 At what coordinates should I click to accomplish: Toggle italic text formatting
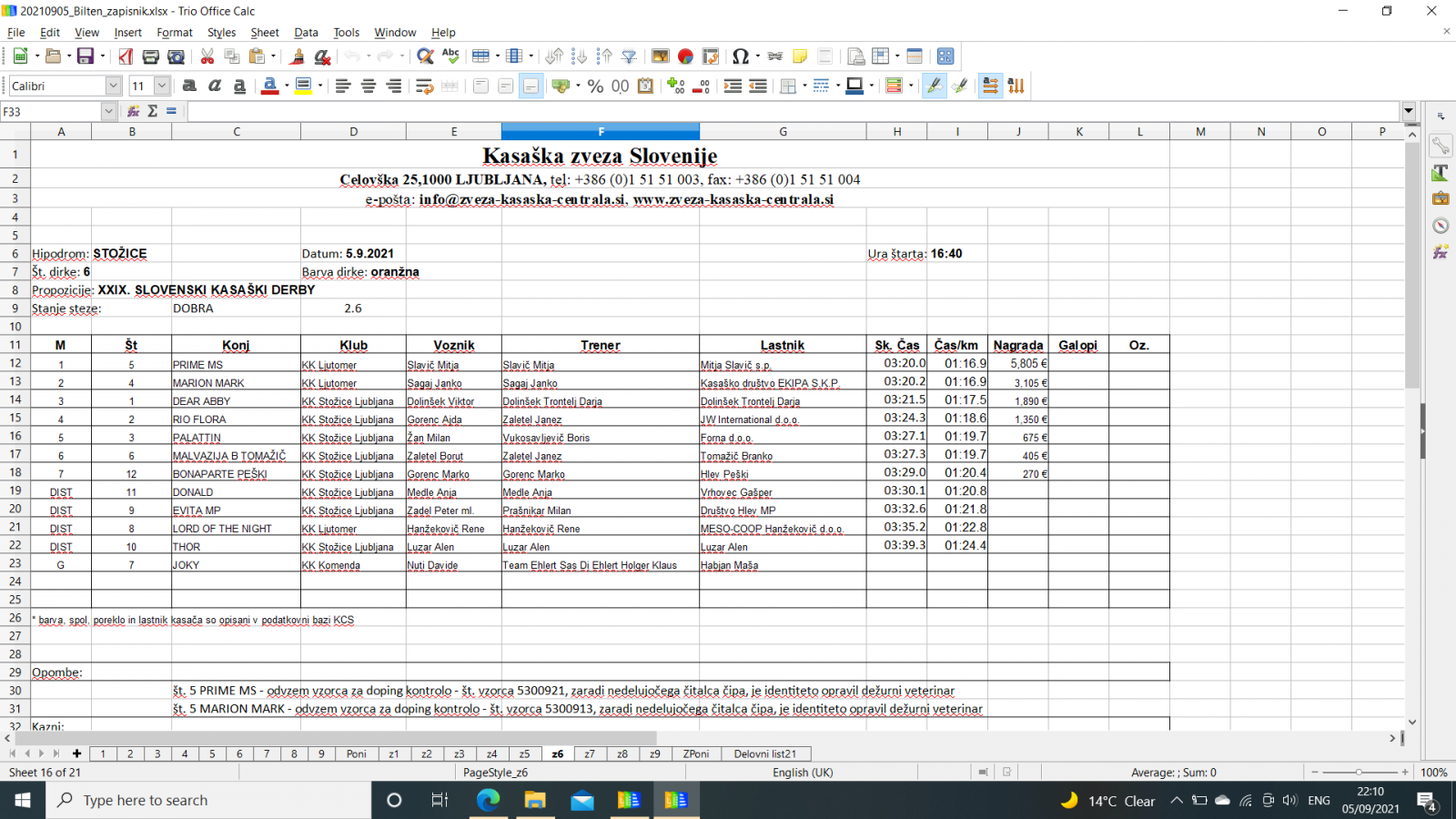[215, 86]
